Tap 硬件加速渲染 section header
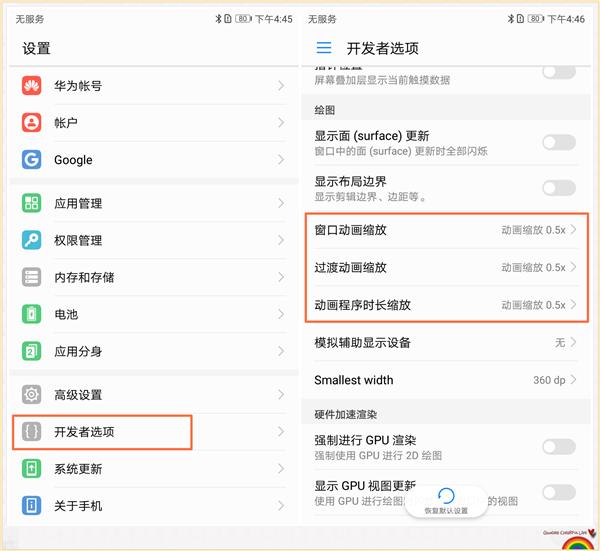This screenshot has width=600, height=551. [x=345, y=414]
